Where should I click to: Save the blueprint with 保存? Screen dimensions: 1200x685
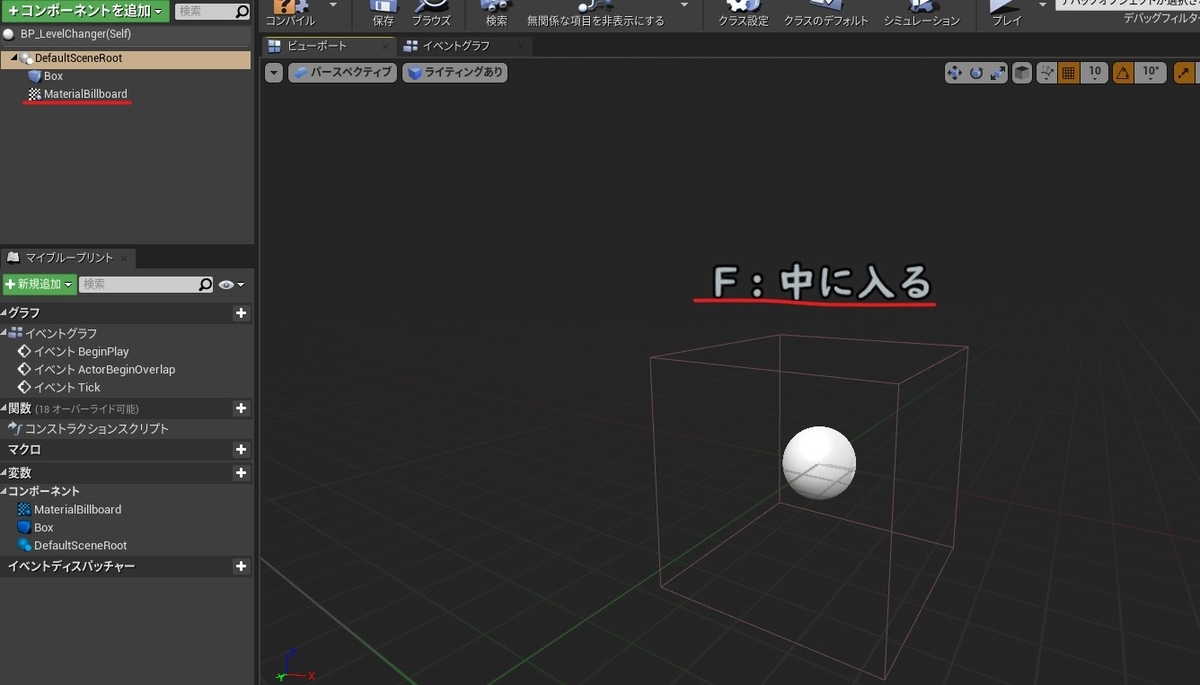coord(383,14)
